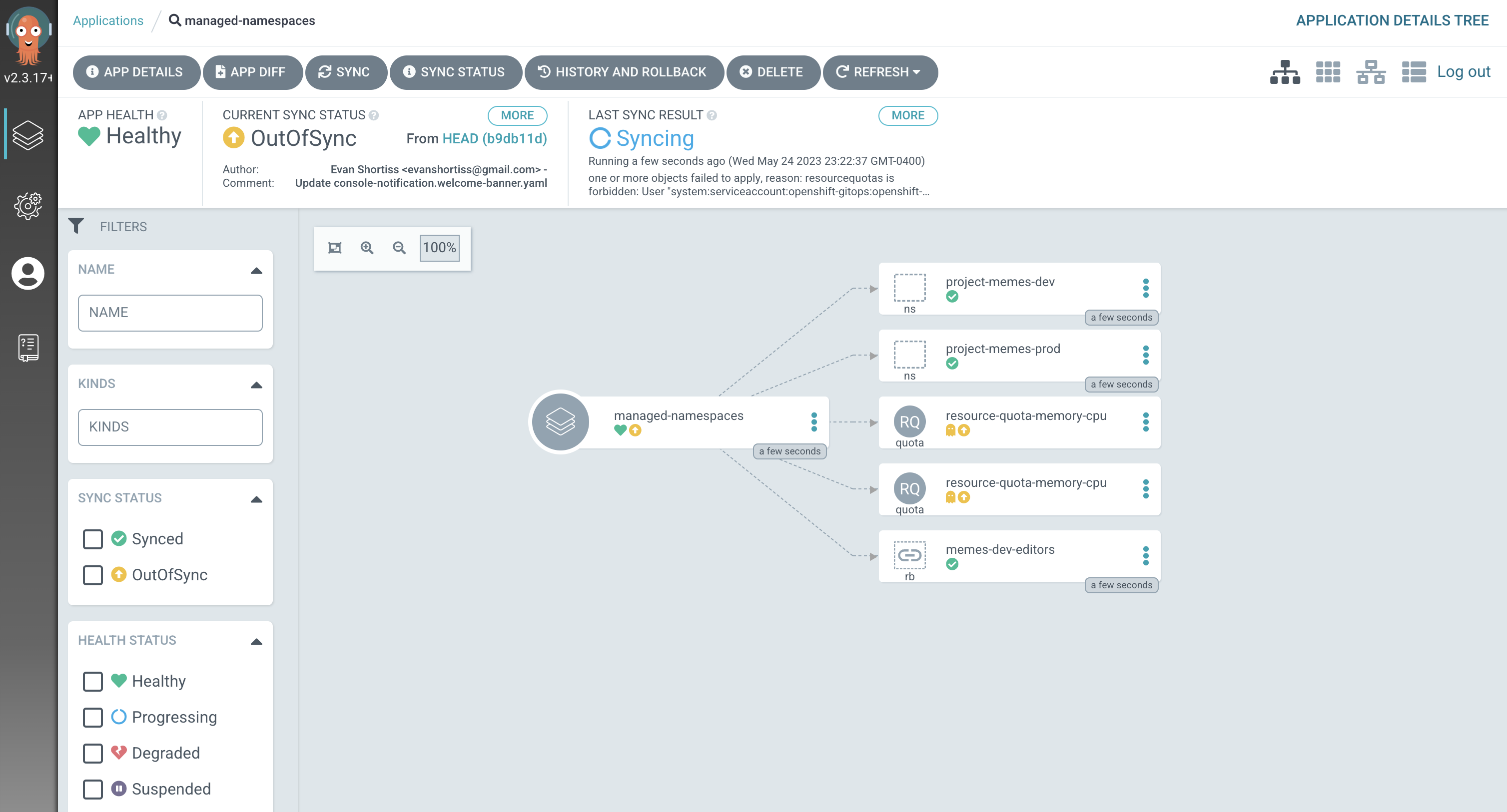Open the HISTORY AND ROLLBACK menu

pos(622,72)
